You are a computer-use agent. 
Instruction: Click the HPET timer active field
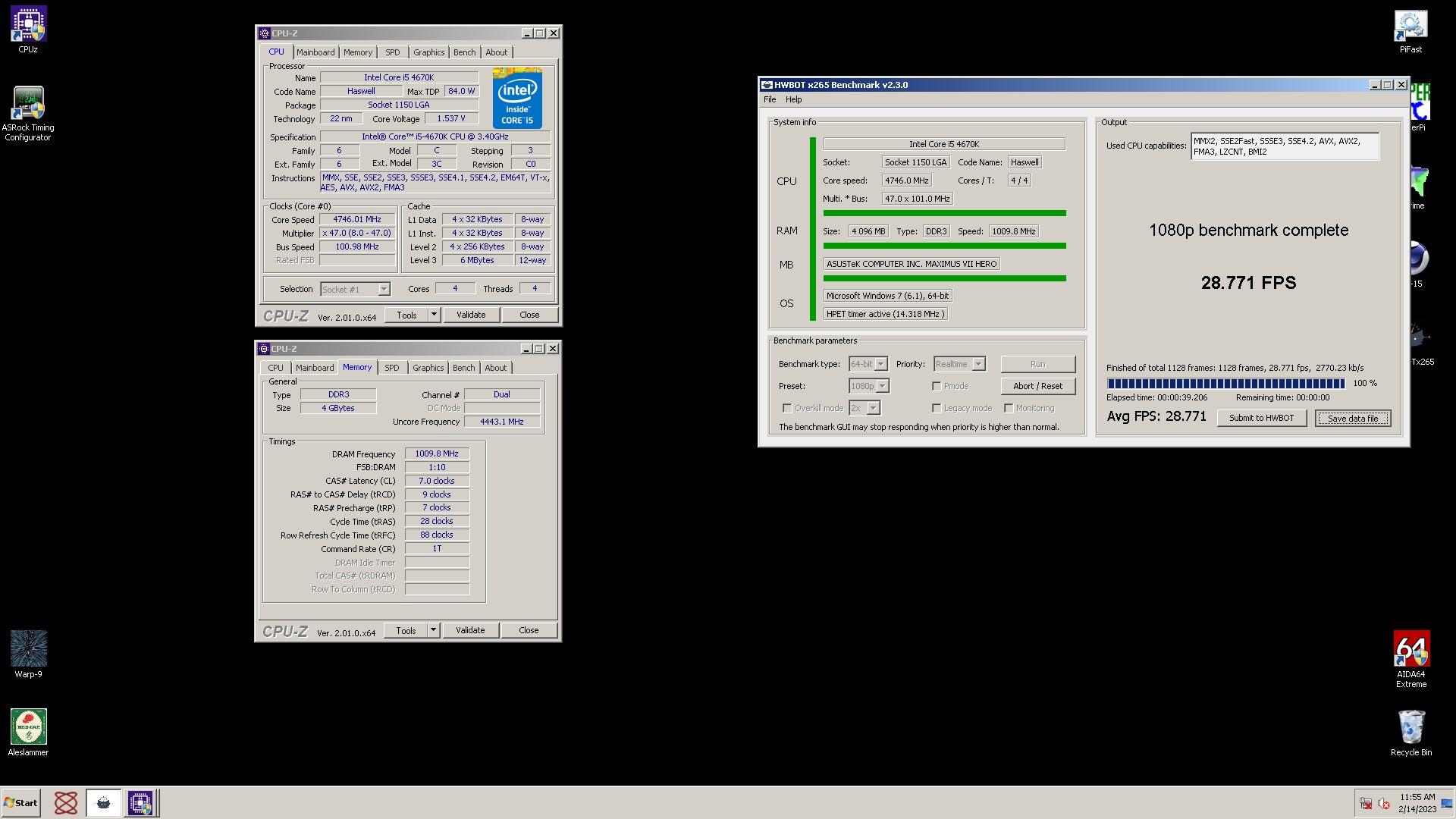(x=886, y=314)
